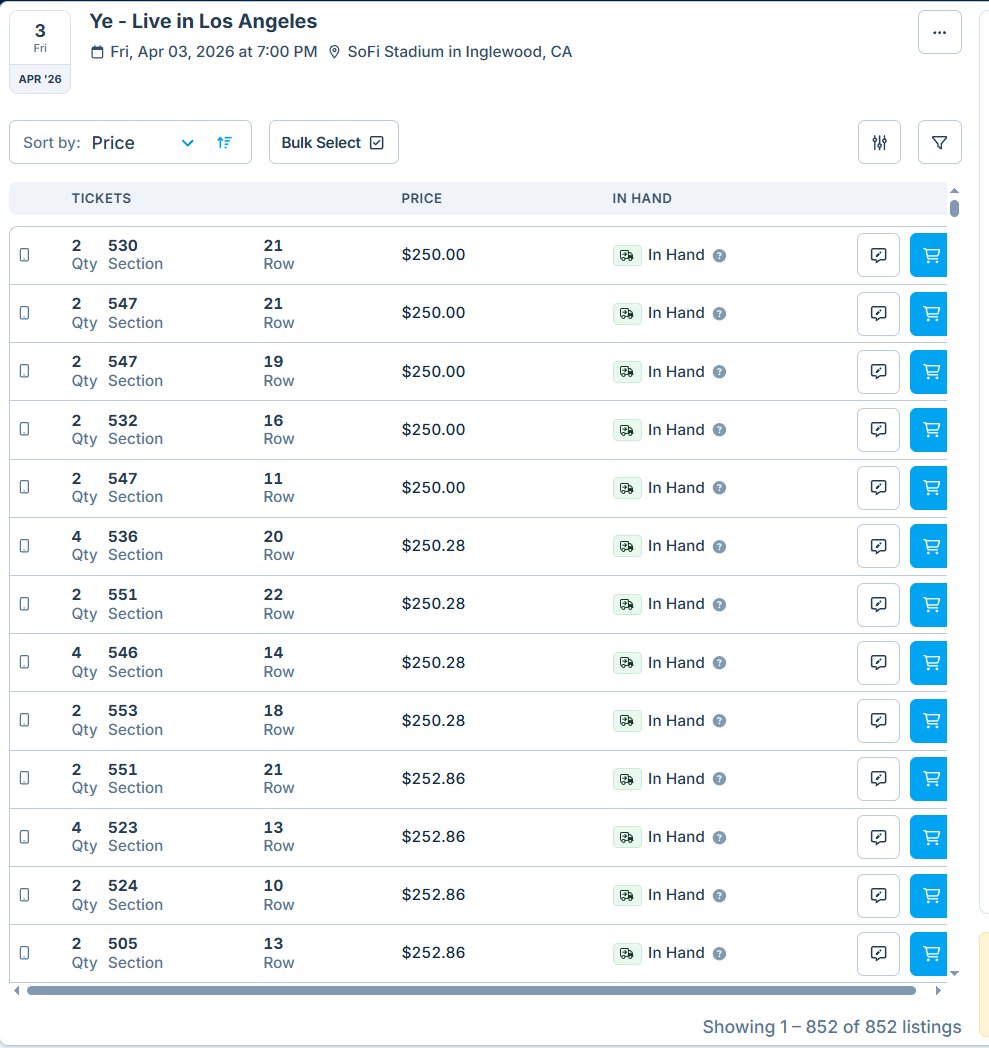989x1048 pixels.
Task: Open the three-dot event options menu
Action: (x=939, y=32)
